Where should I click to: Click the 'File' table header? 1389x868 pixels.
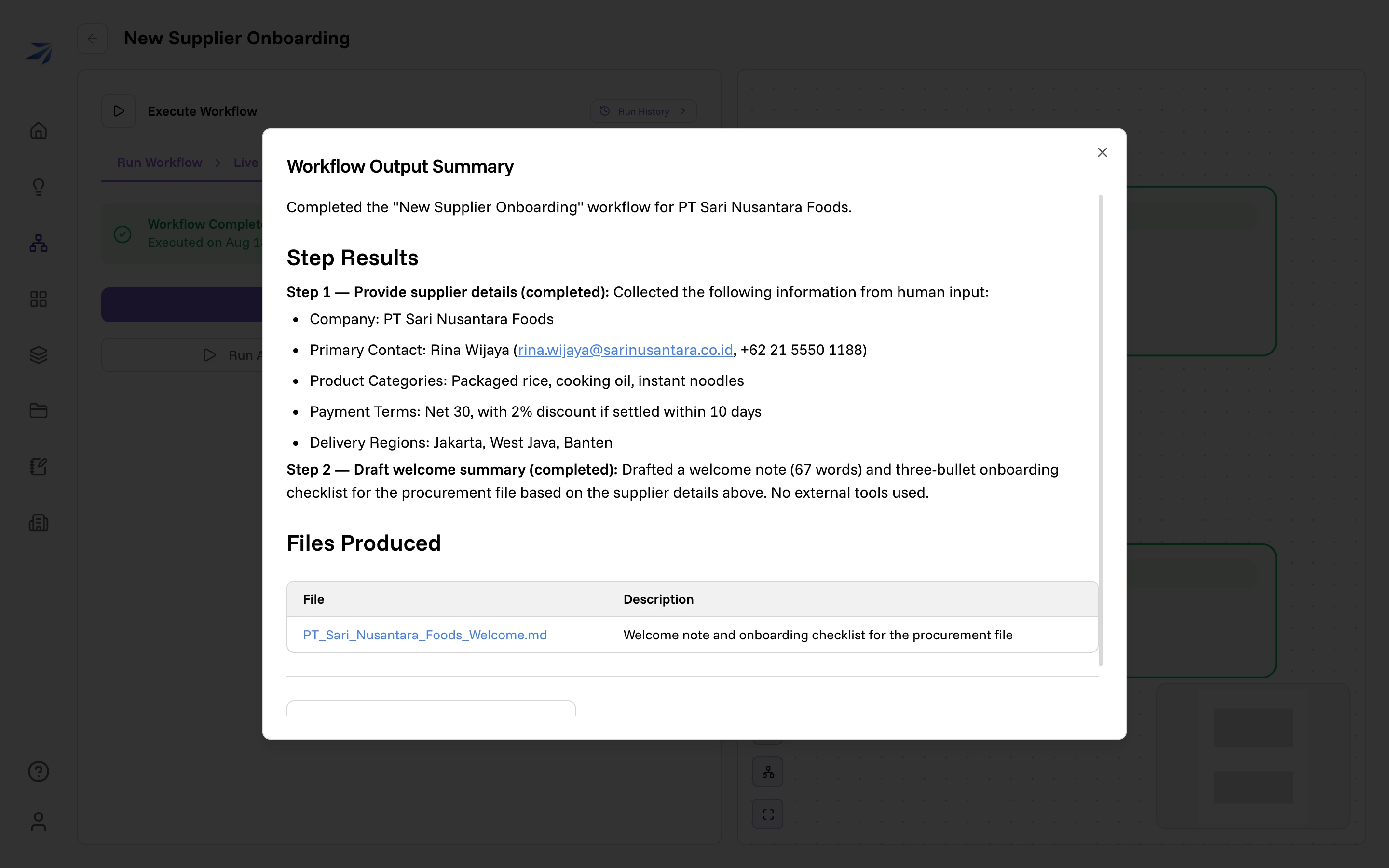point(313,599)
